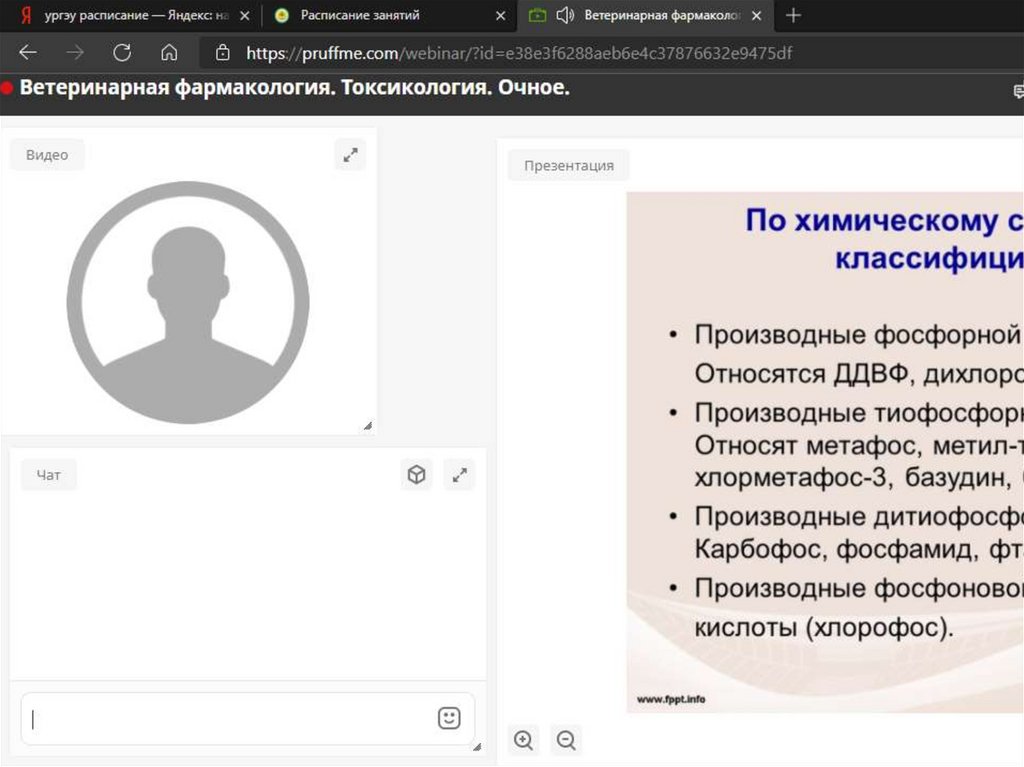This screenshot has height=767, width=1024.
Task: Expand the Chat panel to fullscreen
Action: pos(459,475)
